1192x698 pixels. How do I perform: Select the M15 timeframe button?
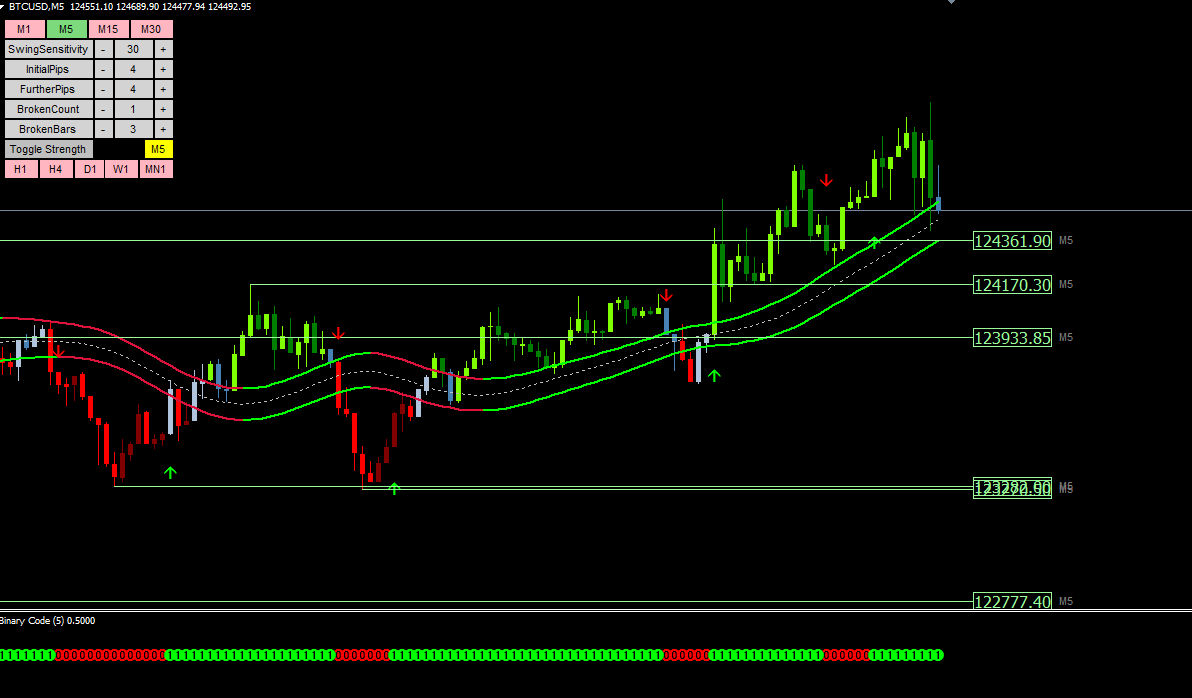click(108, 29)
